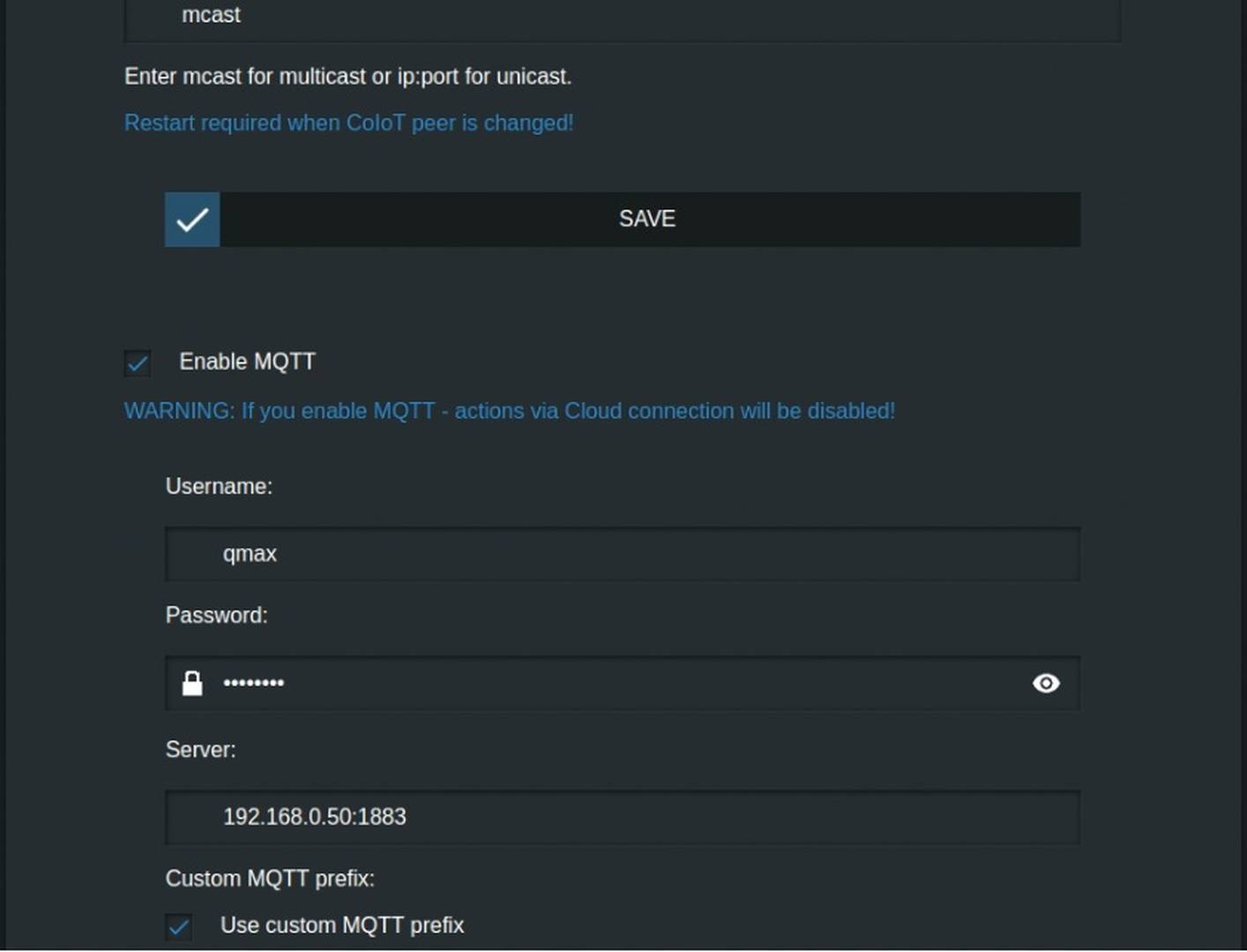Focus the Username field containing qmax

623,554
